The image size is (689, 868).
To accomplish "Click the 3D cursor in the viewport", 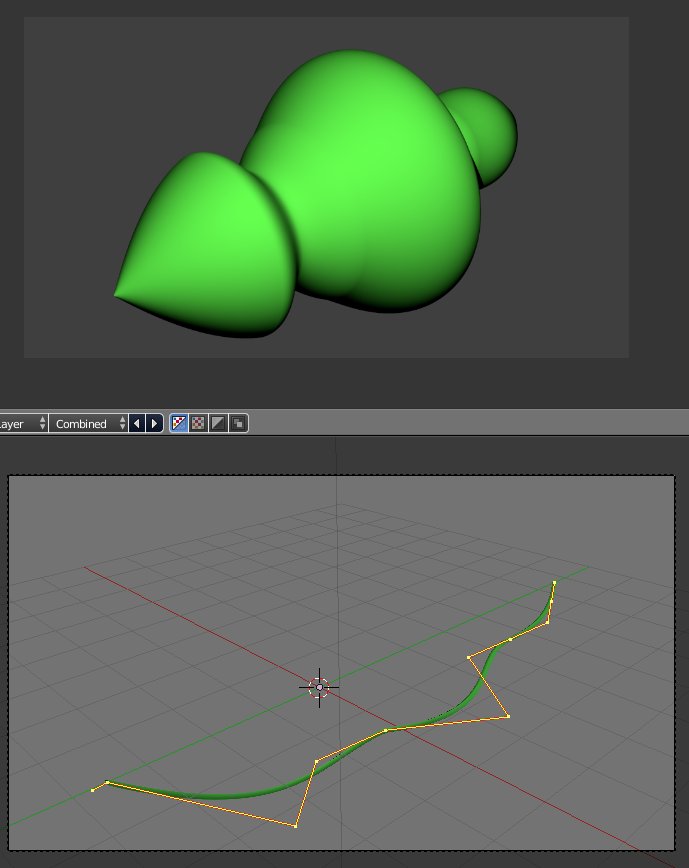I will 319,687.
